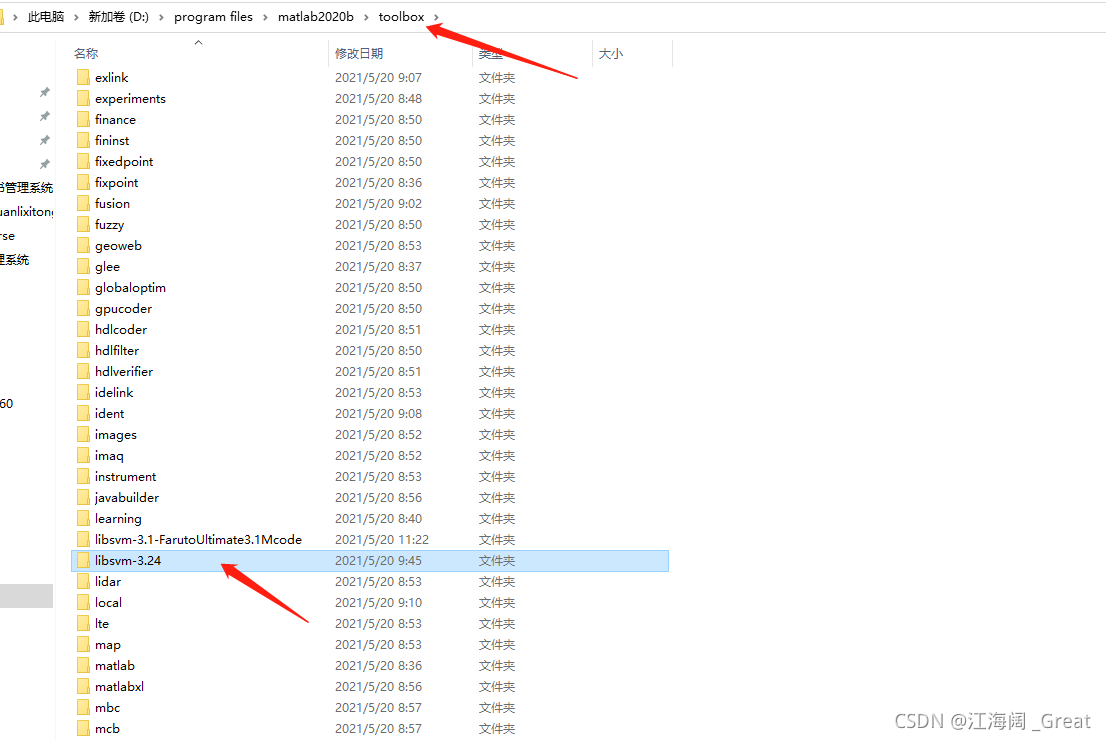Expand the chevron after program files
Image resolution: width=1106 pixels, height=741 pixels.
pyautogui.click(x=265, y=17)
